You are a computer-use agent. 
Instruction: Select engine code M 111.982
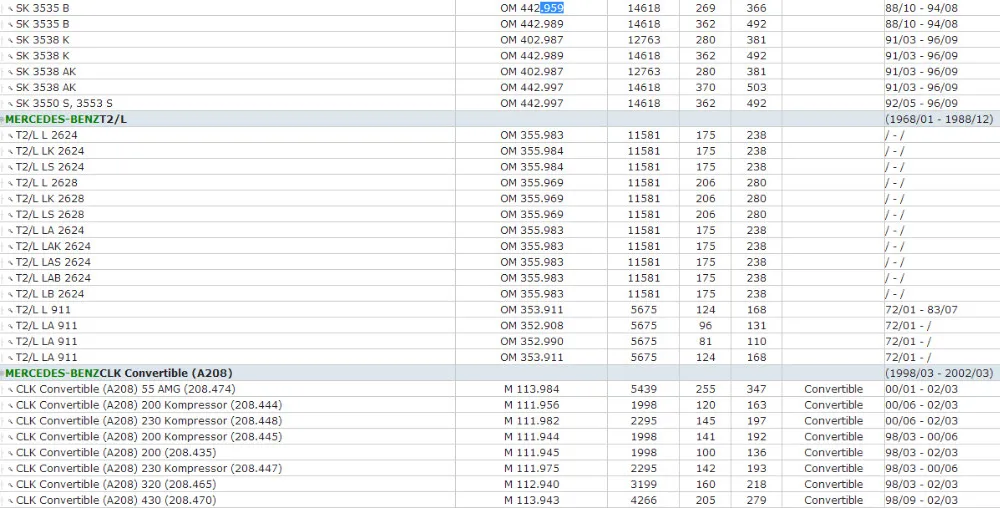coord(532,421)
